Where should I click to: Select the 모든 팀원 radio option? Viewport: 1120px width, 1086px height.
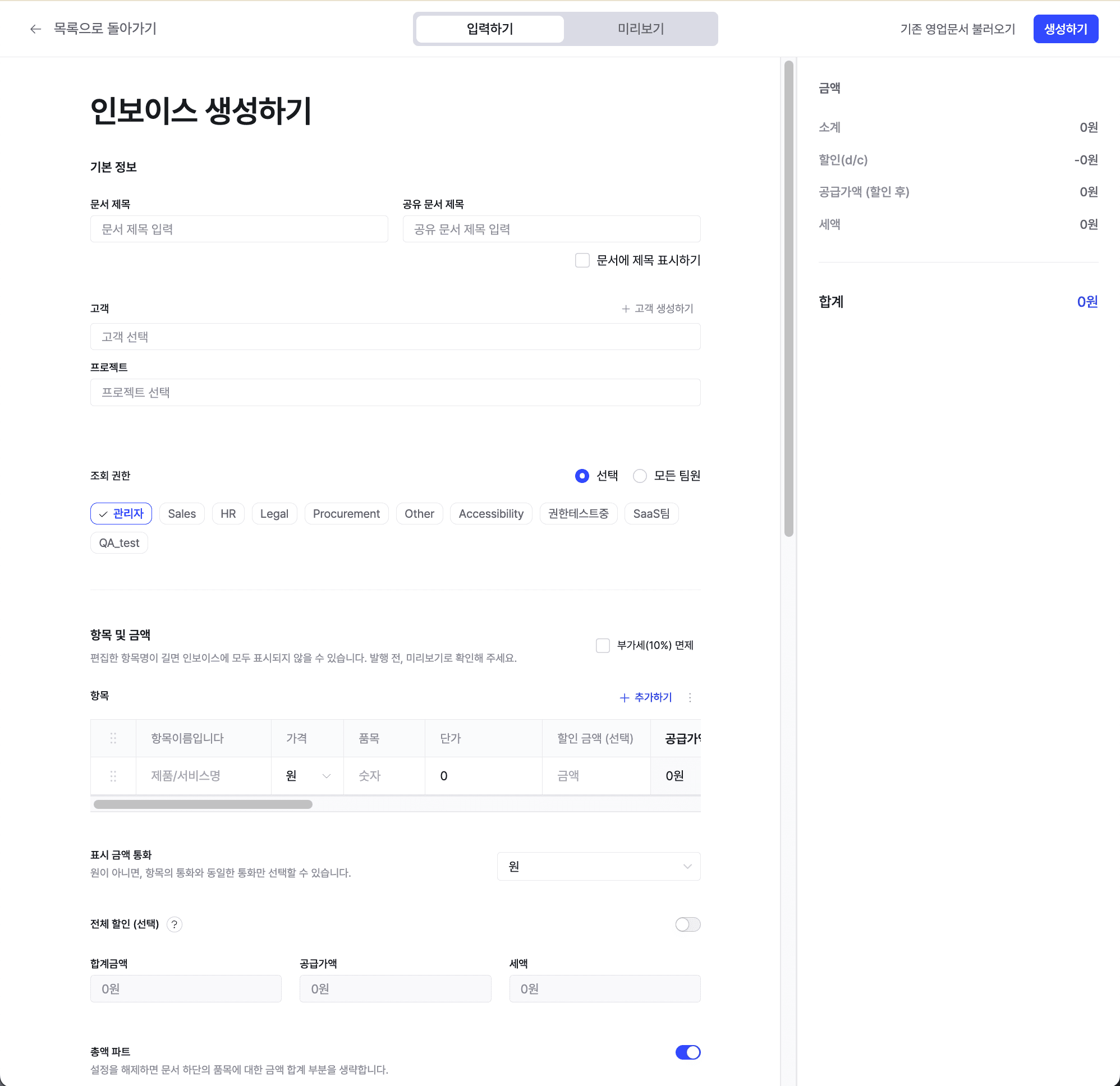click(x=640, y=476)
